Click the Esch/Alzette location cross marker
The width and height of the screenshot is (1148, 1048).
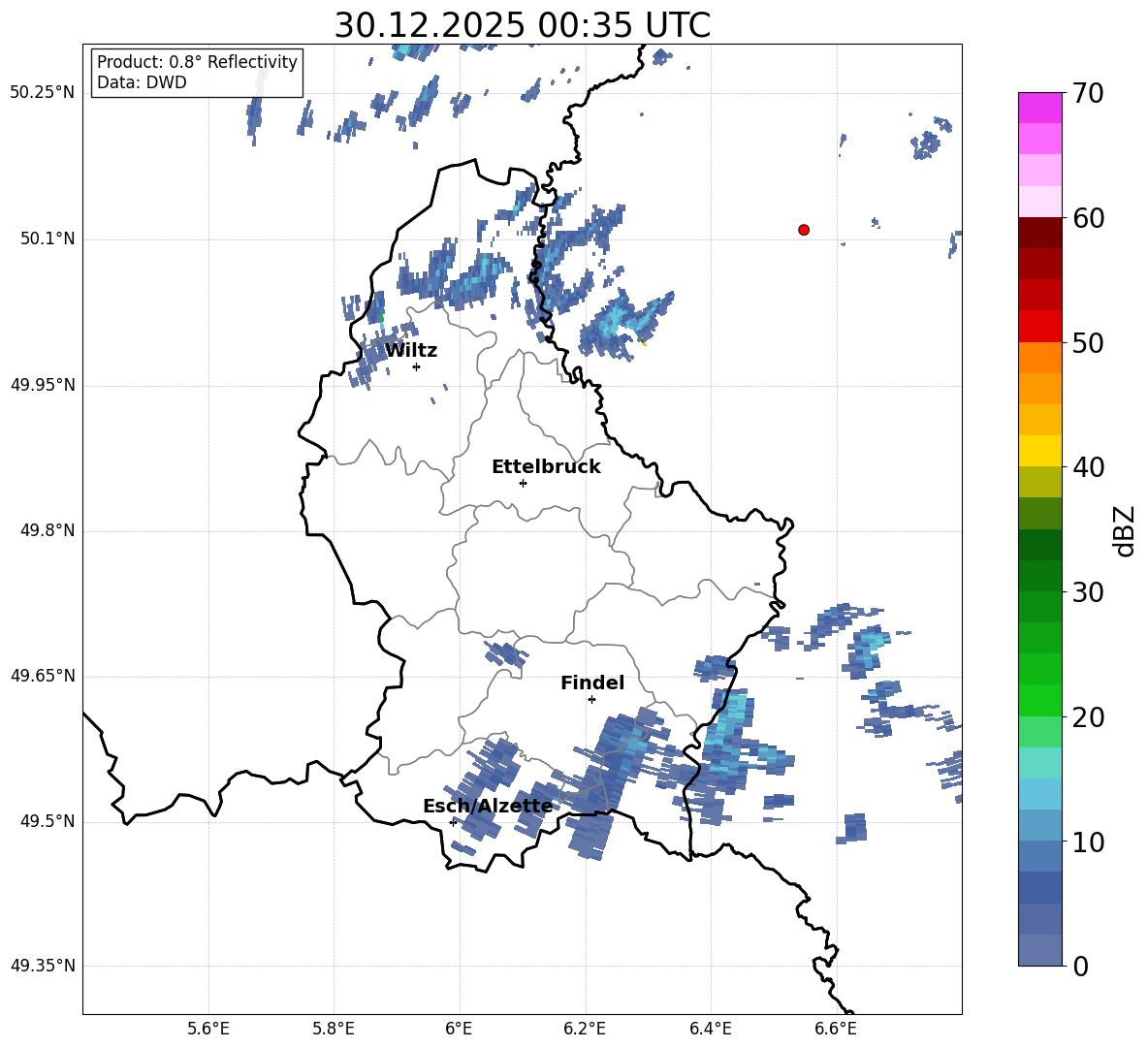pyautogui.click(x=453, y=822)
